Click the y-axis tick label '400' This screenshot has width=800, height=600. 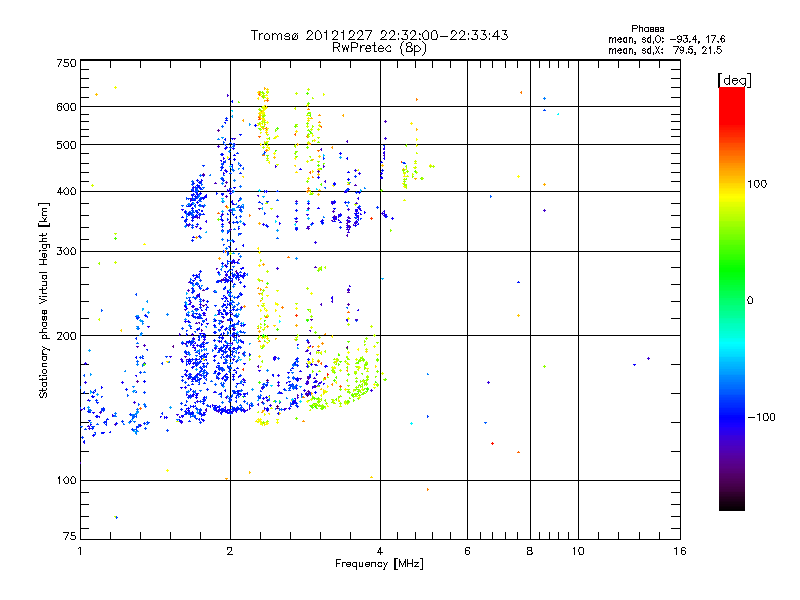(66, 192)
